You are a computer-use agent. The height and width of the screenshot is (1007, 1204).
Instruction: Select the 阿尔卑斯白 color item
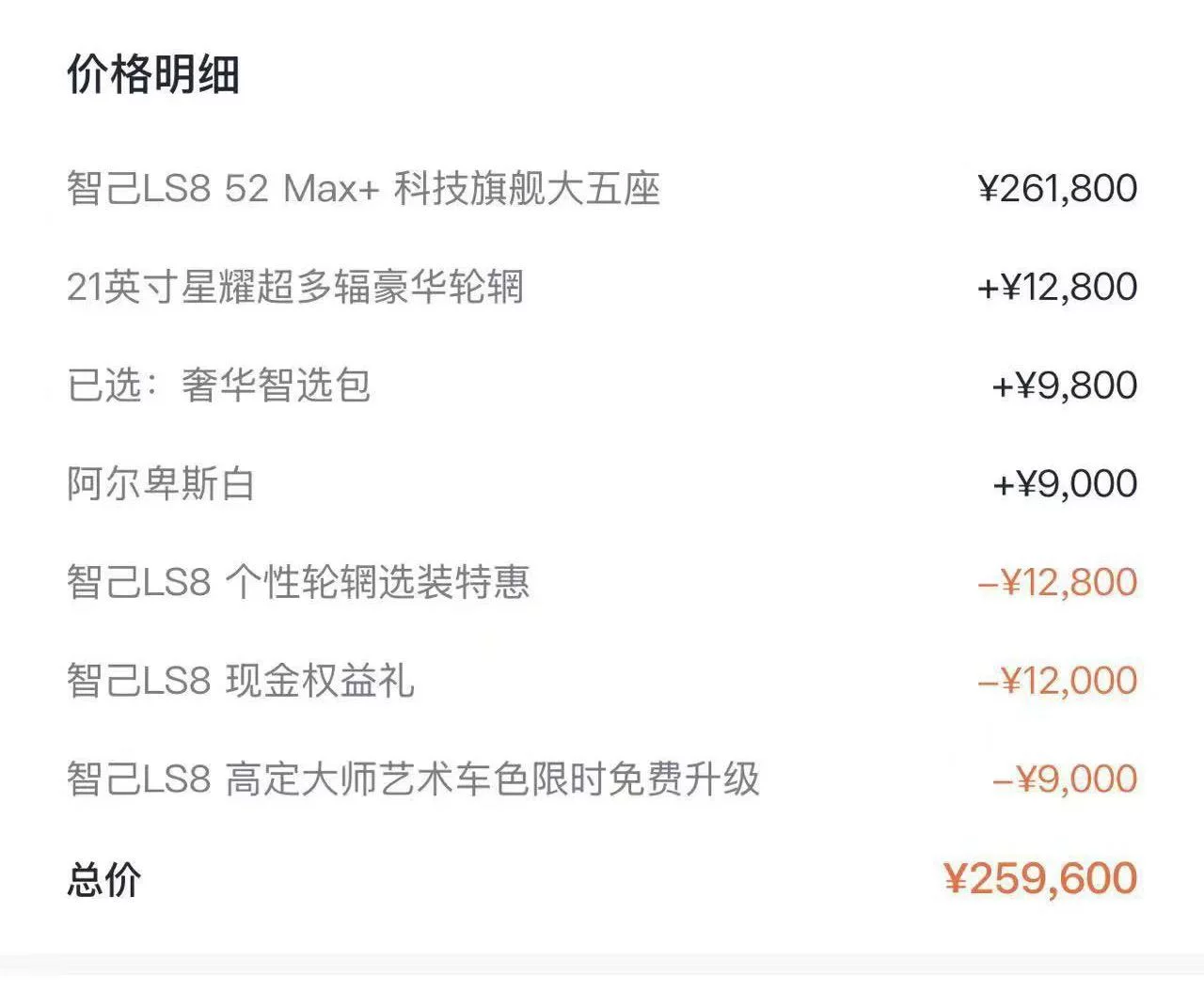(x=161, y=483)
